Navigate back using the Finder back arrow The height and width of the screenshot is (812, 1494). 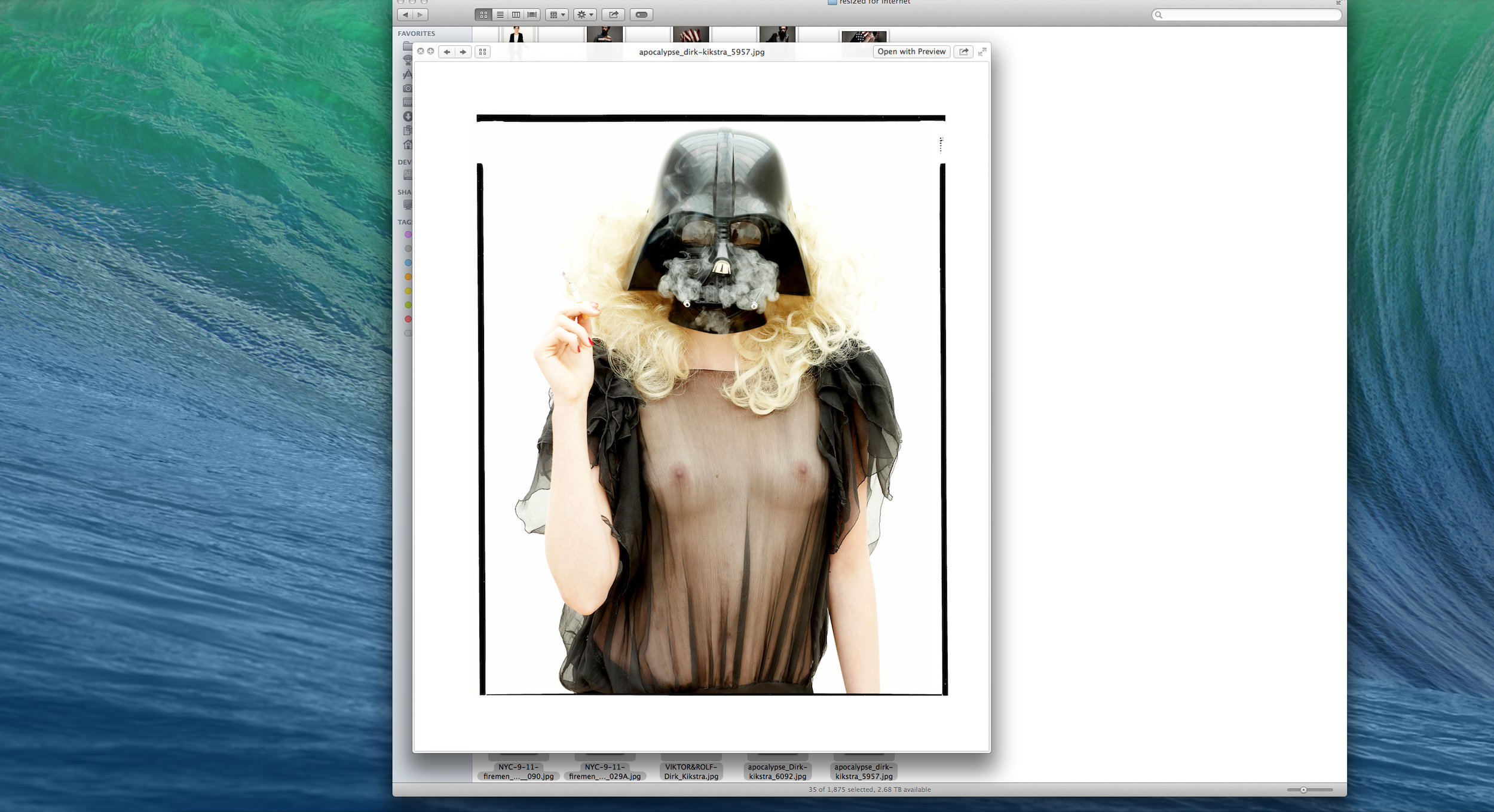click(x=406, y=15)
